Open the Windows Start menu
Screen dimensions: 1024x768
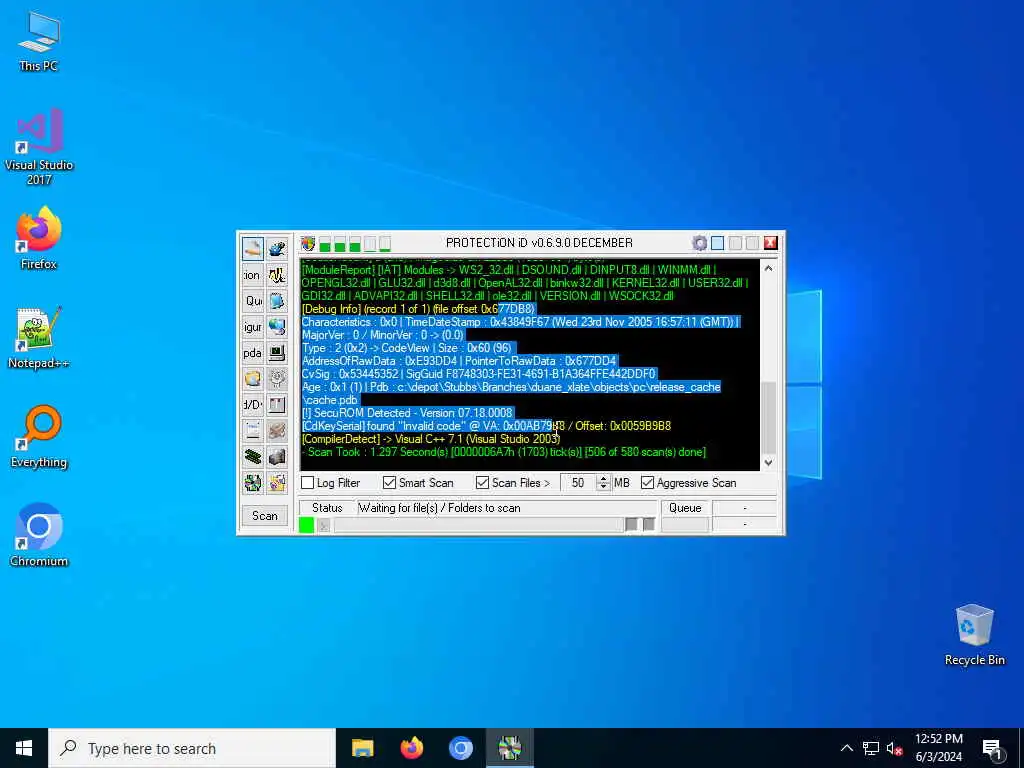(24, 748)
